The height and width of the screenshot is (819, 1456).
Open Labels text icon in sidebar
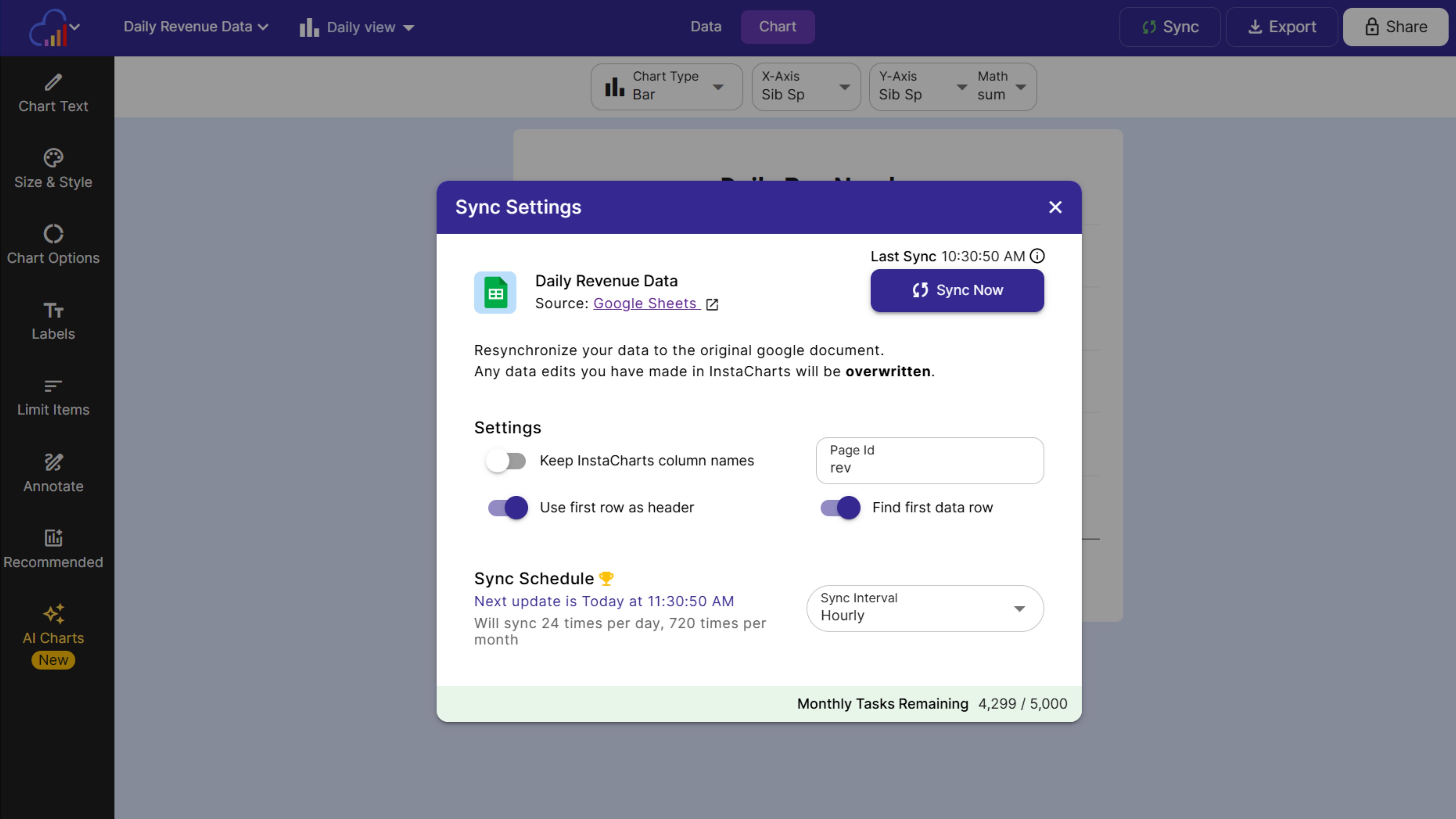pos(53,310)
